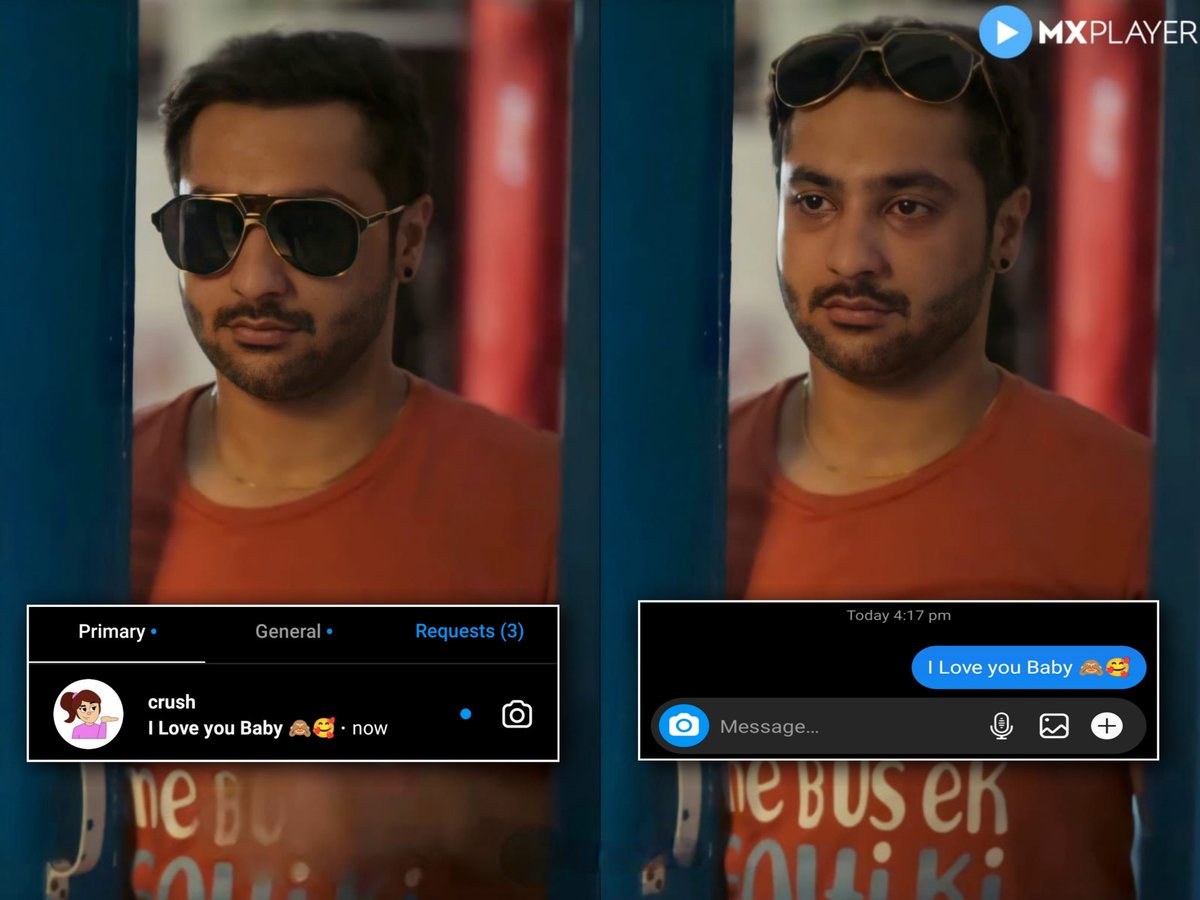The height and width of the screenshot is (900, 1200).
Task: Select the sent 'I Love you Baby' bubble
Action: point(1029,668)
